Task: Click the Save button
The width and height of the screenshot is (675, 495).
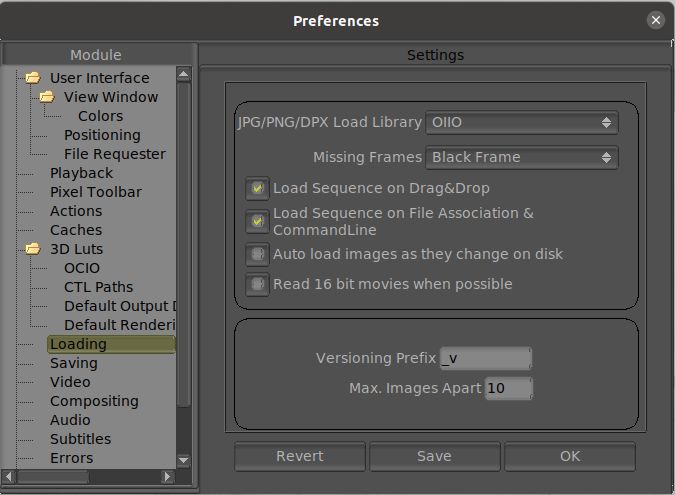Action: point(434,456)
